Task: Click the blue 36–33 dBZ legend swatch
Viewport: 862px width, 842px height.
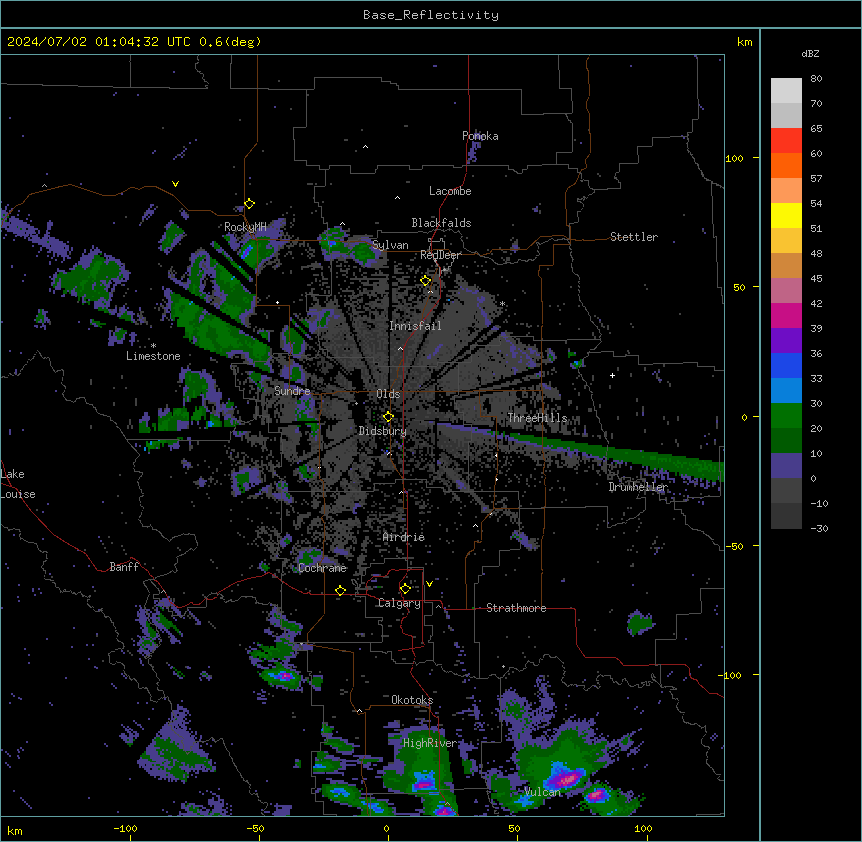Action: tap(786, 365)
